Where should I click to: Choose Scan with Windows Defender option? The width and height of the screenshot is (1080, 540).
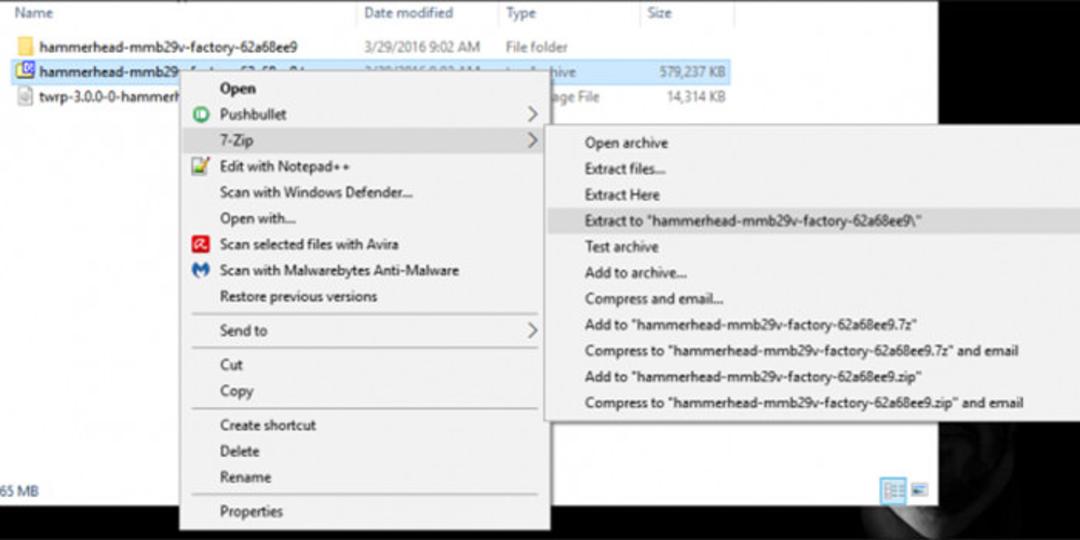click(x=316, y=193)
